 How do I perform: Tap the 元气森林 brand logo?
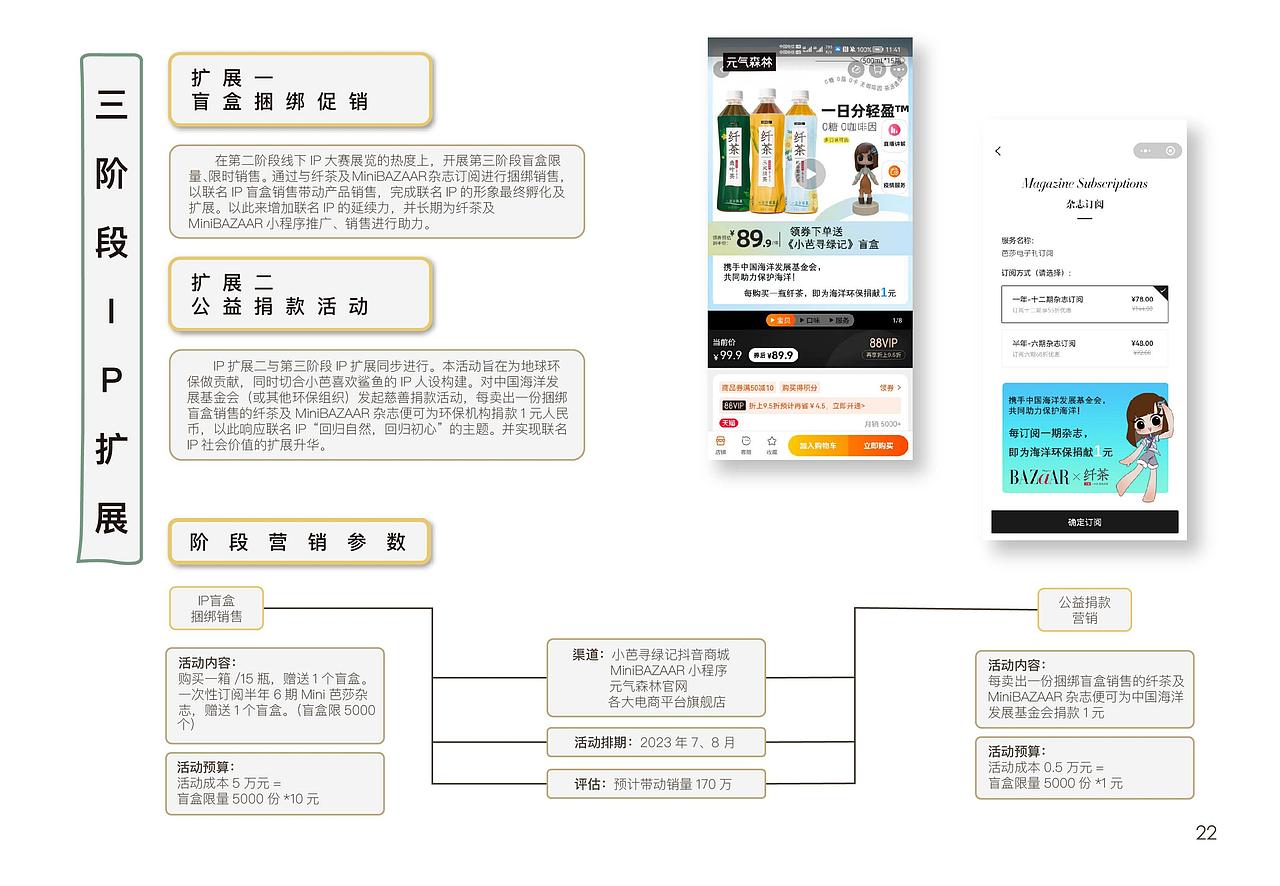749,62
